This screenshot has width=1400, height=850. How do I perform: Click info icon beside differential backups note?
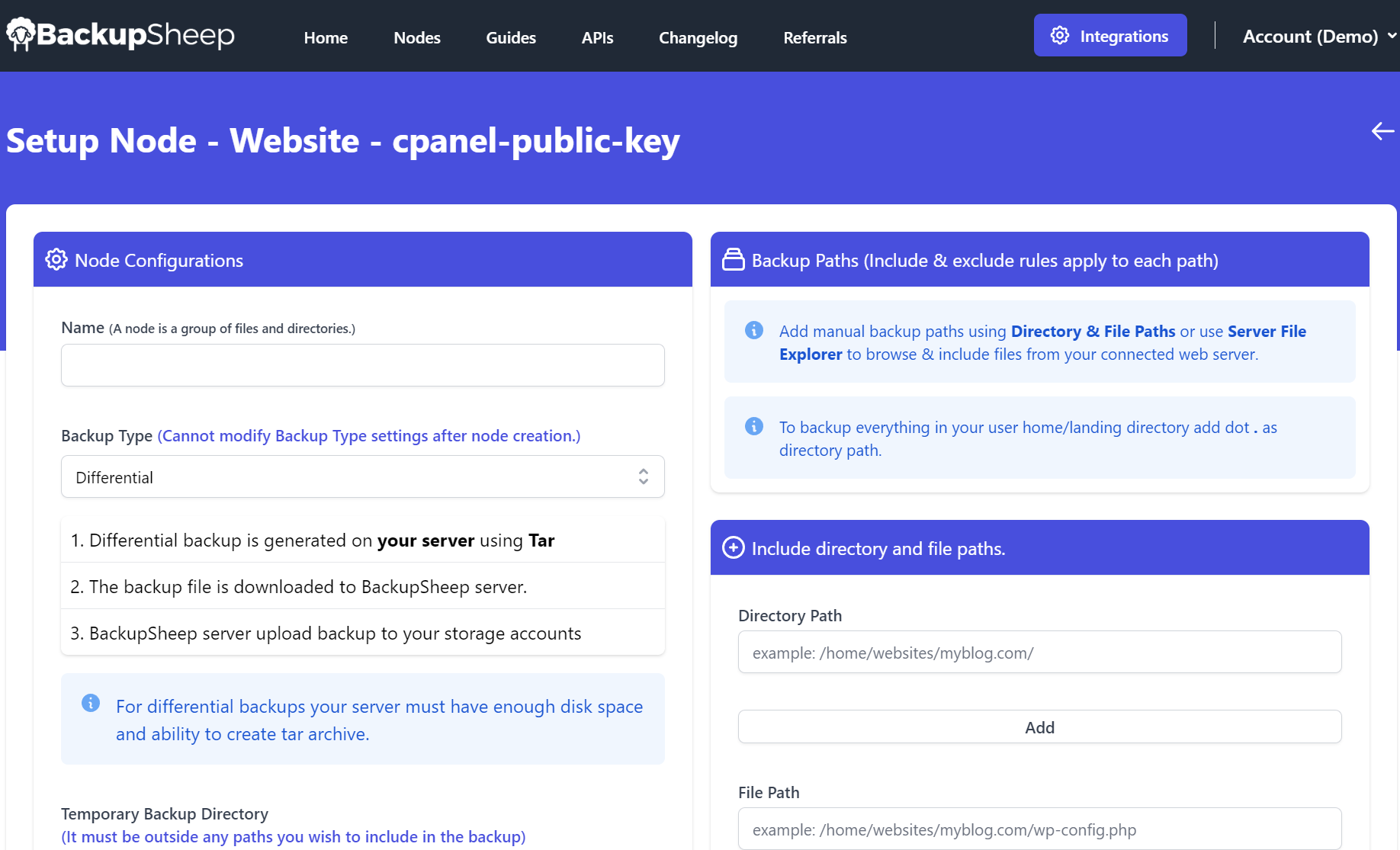pyautogui.click(x=91, y=703)
